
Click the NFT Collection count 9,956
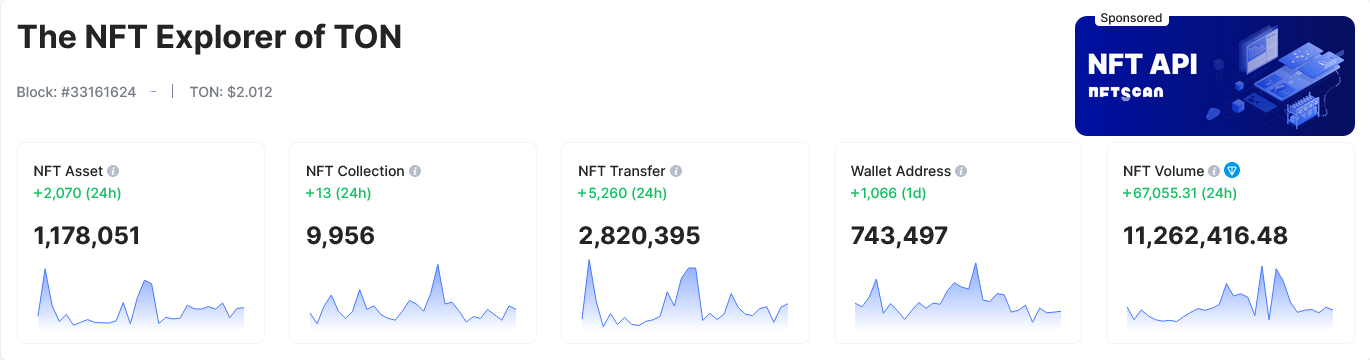click(x=340, y=236)
